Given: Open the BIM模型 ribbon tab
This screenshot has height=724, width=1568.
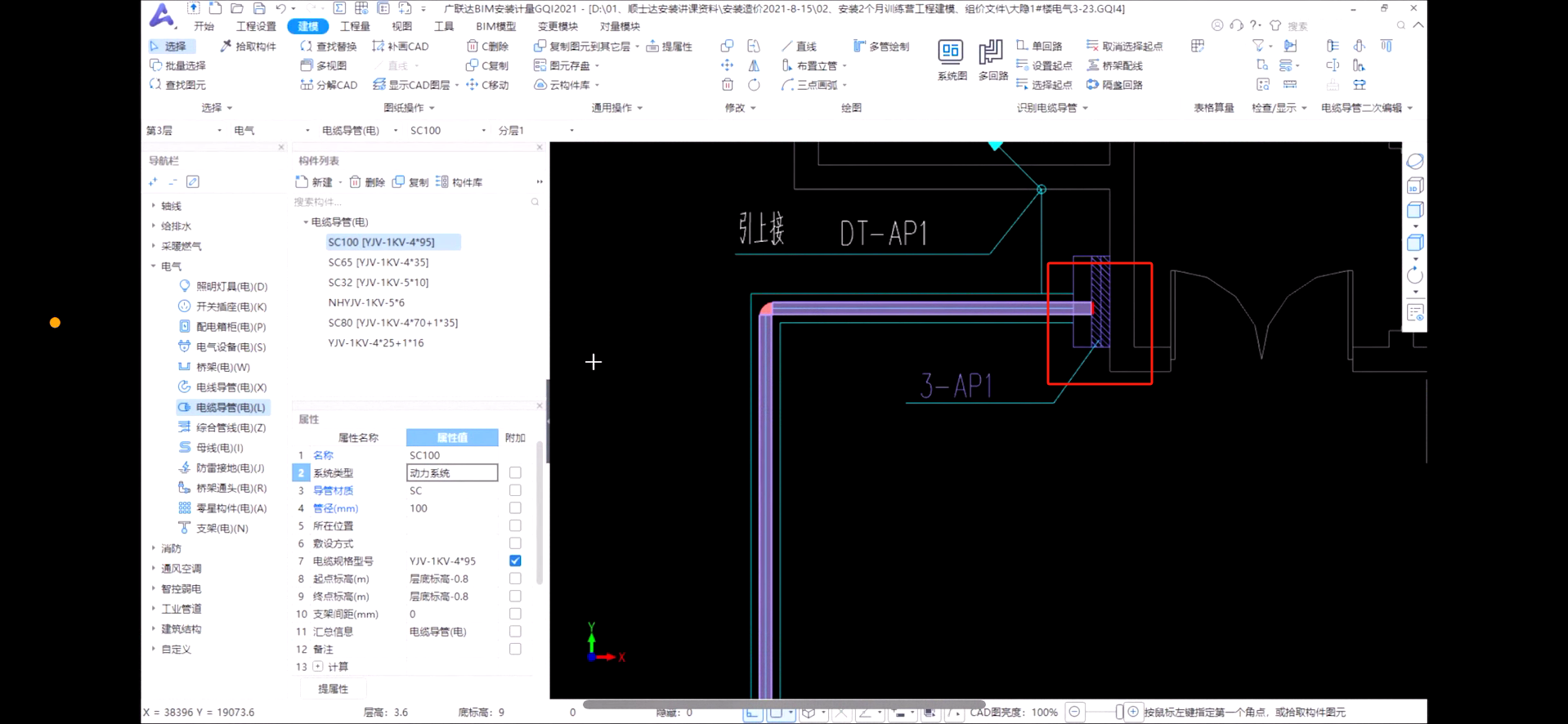Looking at the screenshot, I should click(x=495, y=27).
